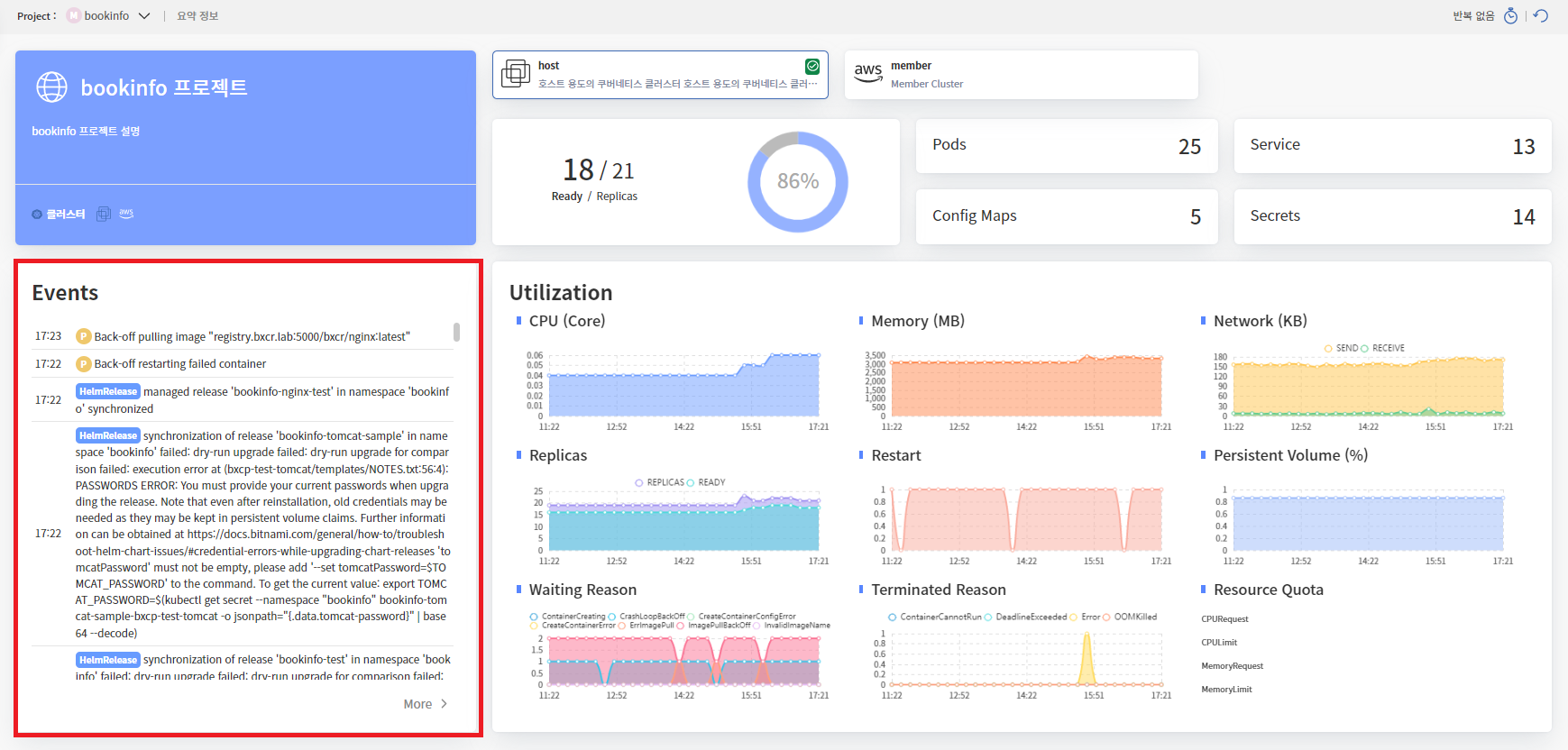Viewport: 1568px width, 750px height.
Task: Click the auto-refresh timer icon
Action: pos(1511,16)
